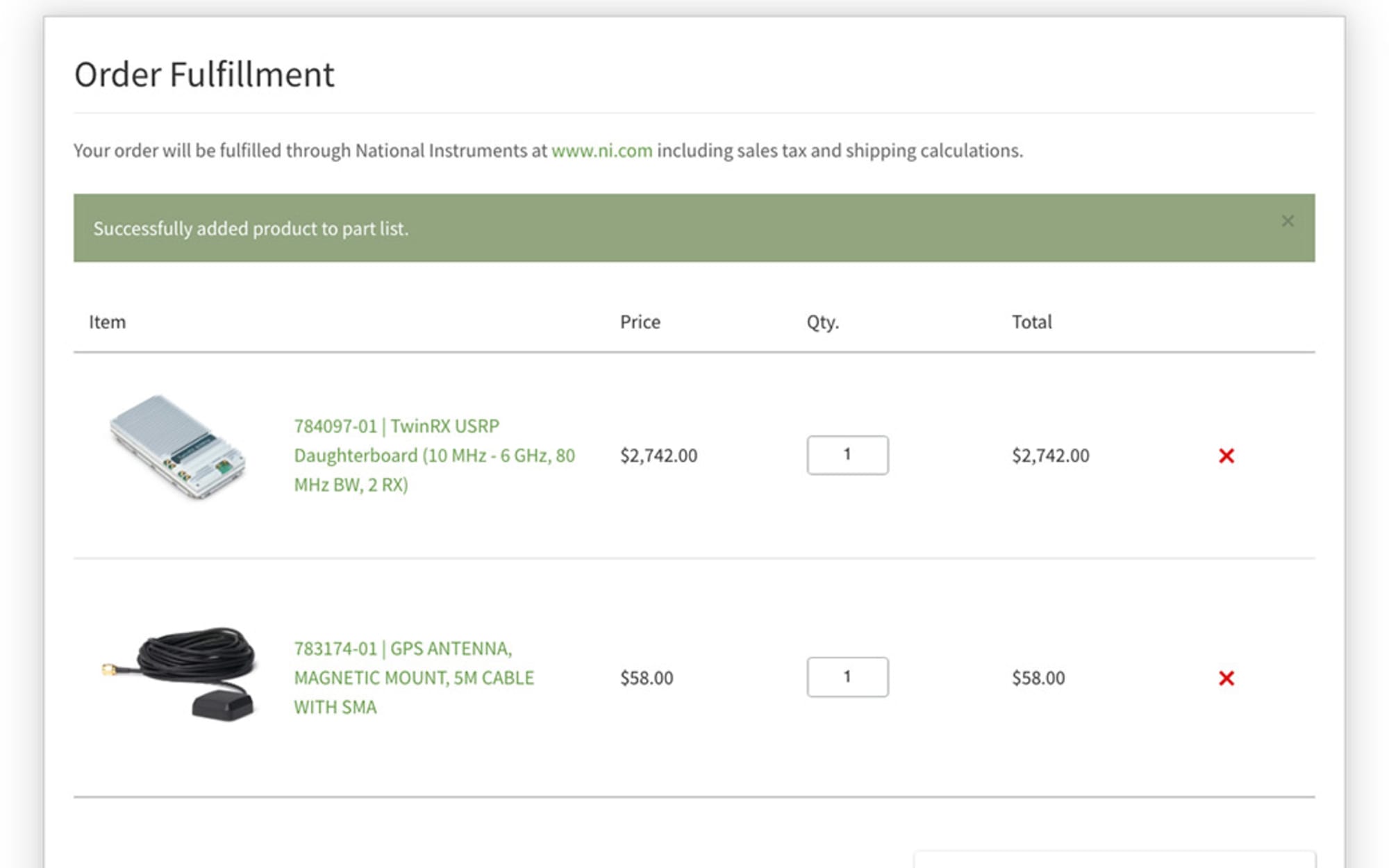Remove the GPS Antenna item with red X
This screenshot has width=1389, height=868.
coord(1226,678)
